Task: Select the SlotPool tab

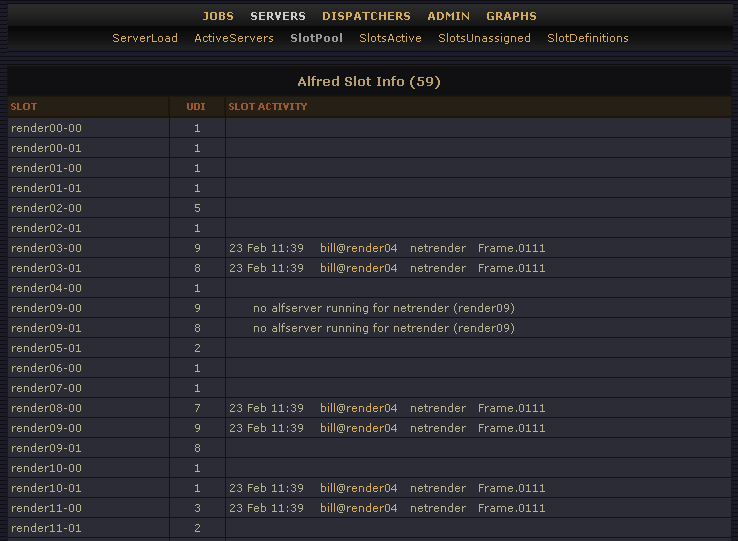Action: pyautogui.click(x=316, y=38)
